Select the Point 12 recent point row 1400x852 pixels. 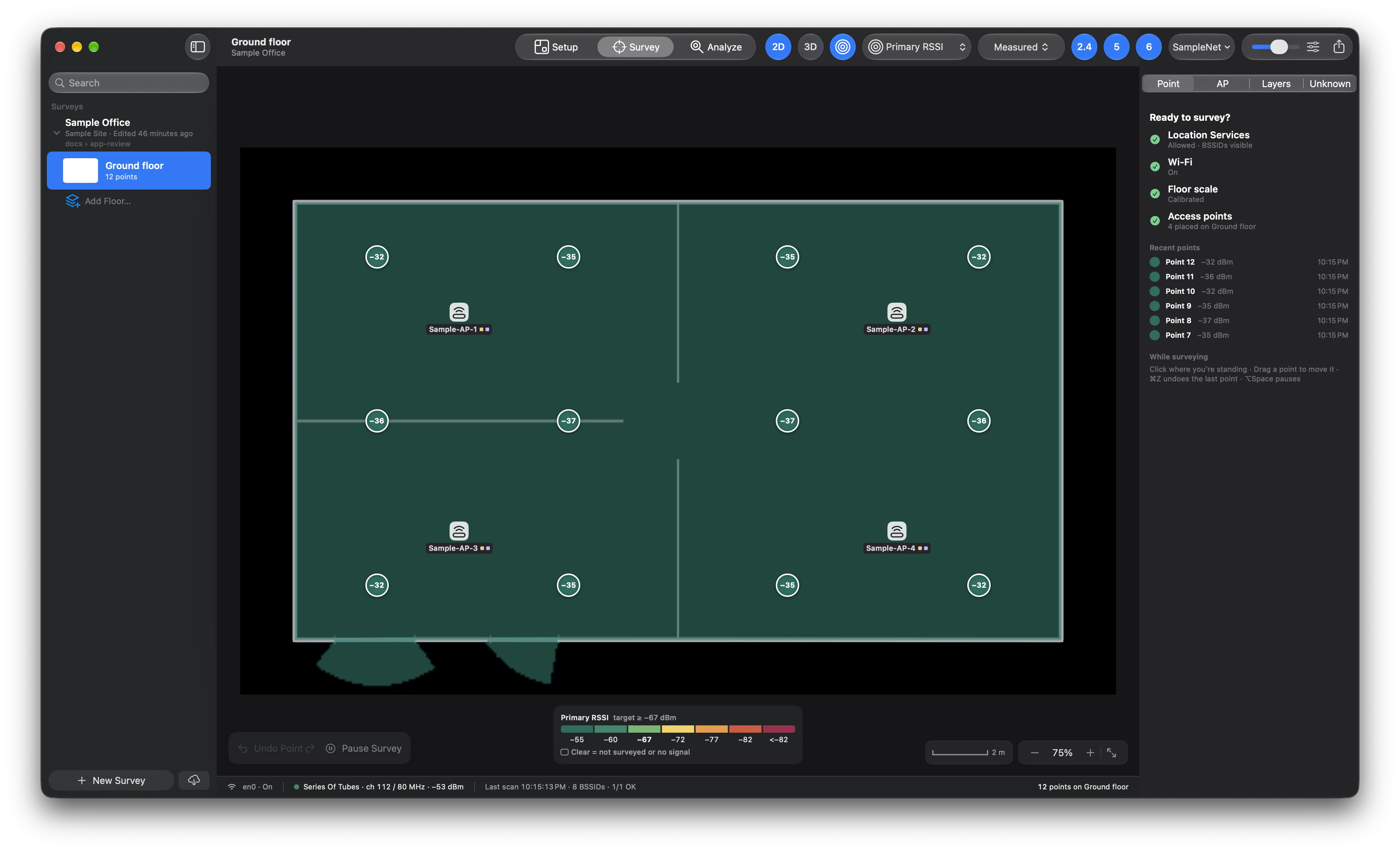(x=1248, y=262)
